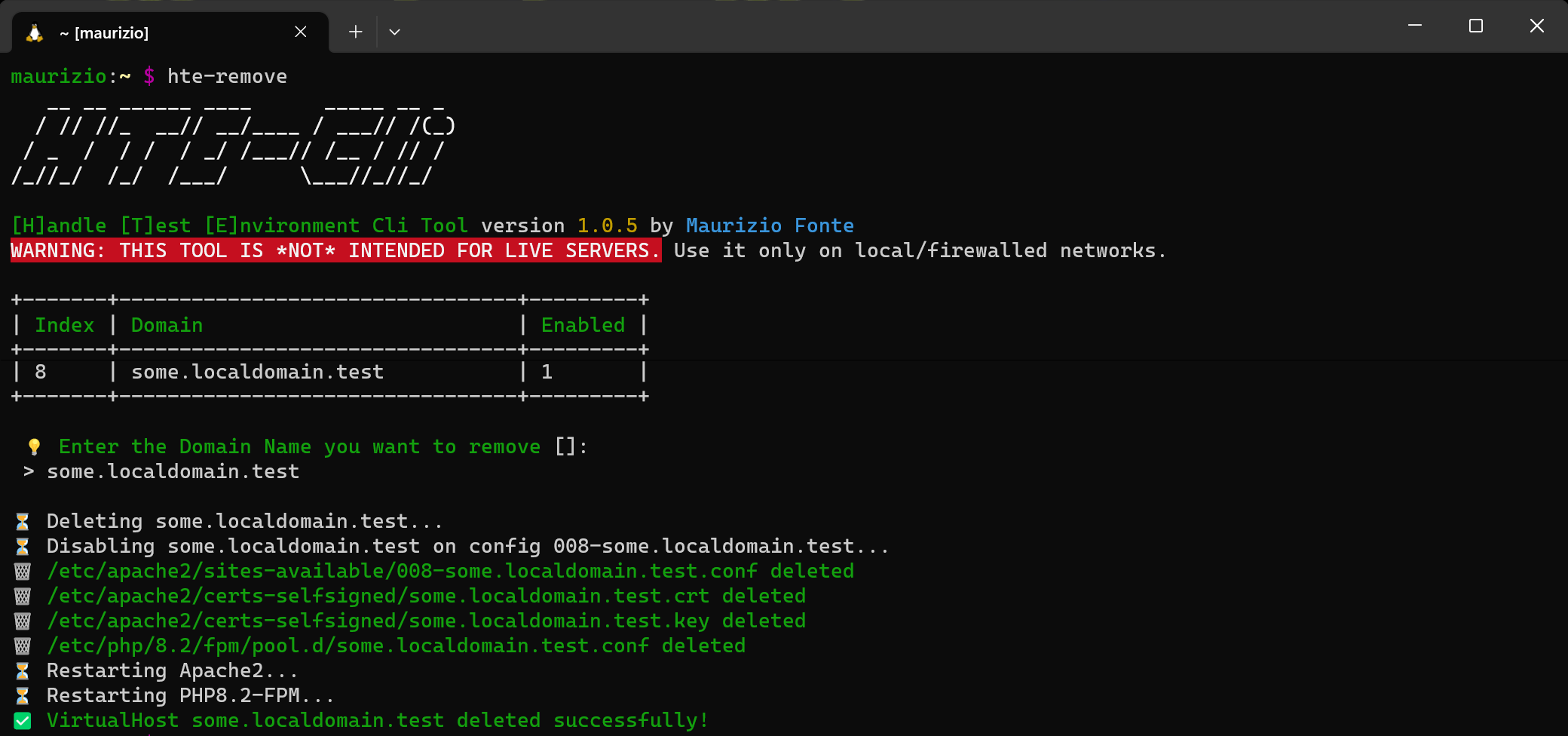Click trash icon for the .key deleted line
This screenshot has height=736, width=1568.
(x=23, y=621)
